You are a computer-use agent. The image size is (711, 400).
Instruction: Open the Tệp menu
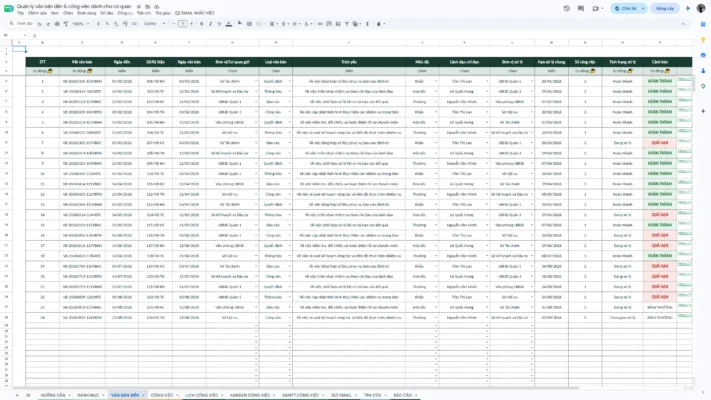[x=20, y=13]
